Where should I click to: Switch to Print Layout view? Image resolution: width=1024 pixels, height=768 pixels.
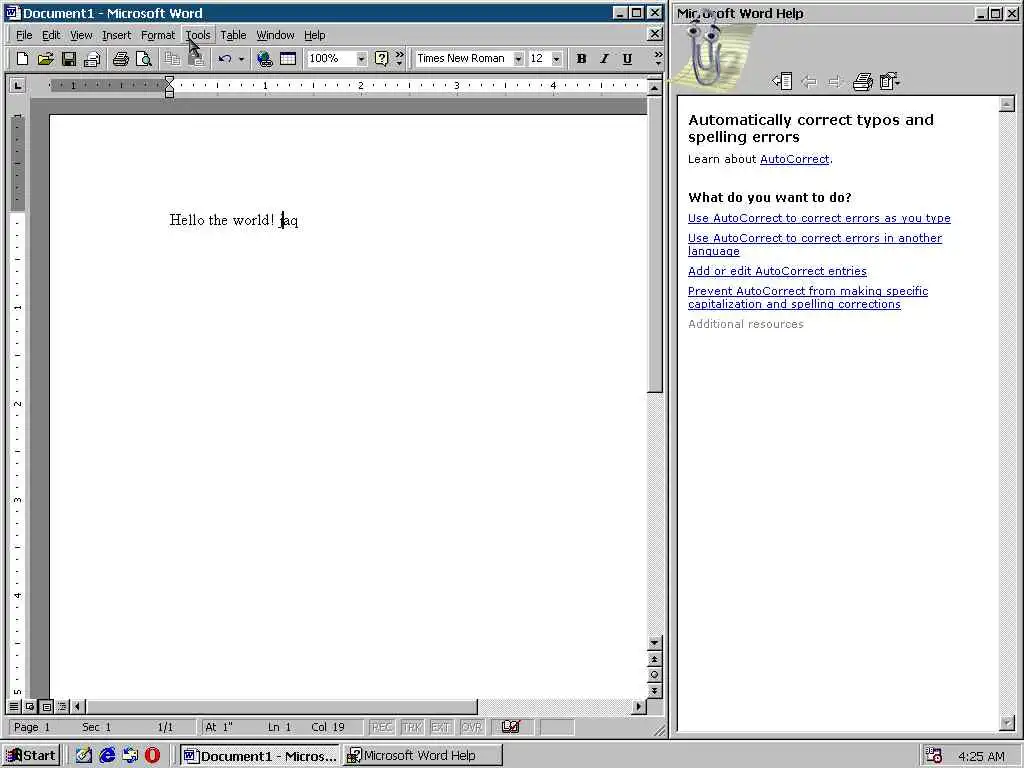pyautogui.click(x=46, y=706)
